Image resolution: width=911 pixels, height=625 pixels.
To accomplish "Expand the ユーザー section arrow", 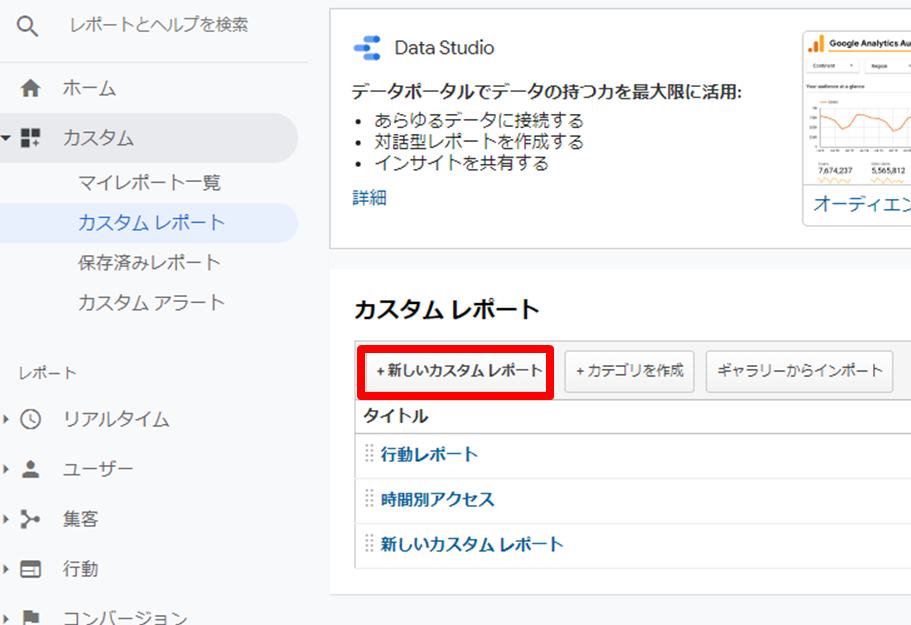I will pyautogui.click(x=7, y=469).
